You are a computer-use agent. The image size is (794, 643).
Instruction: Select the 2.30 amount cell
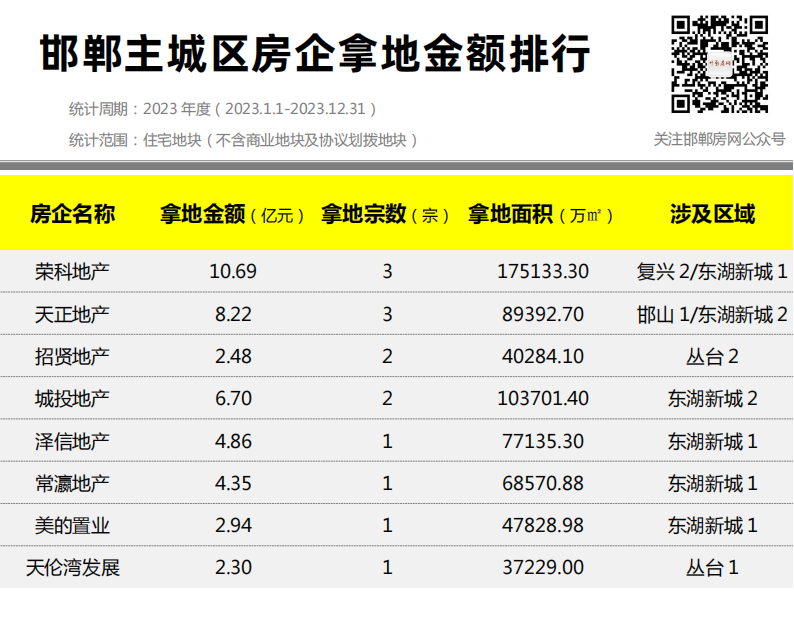coord(233,568)
